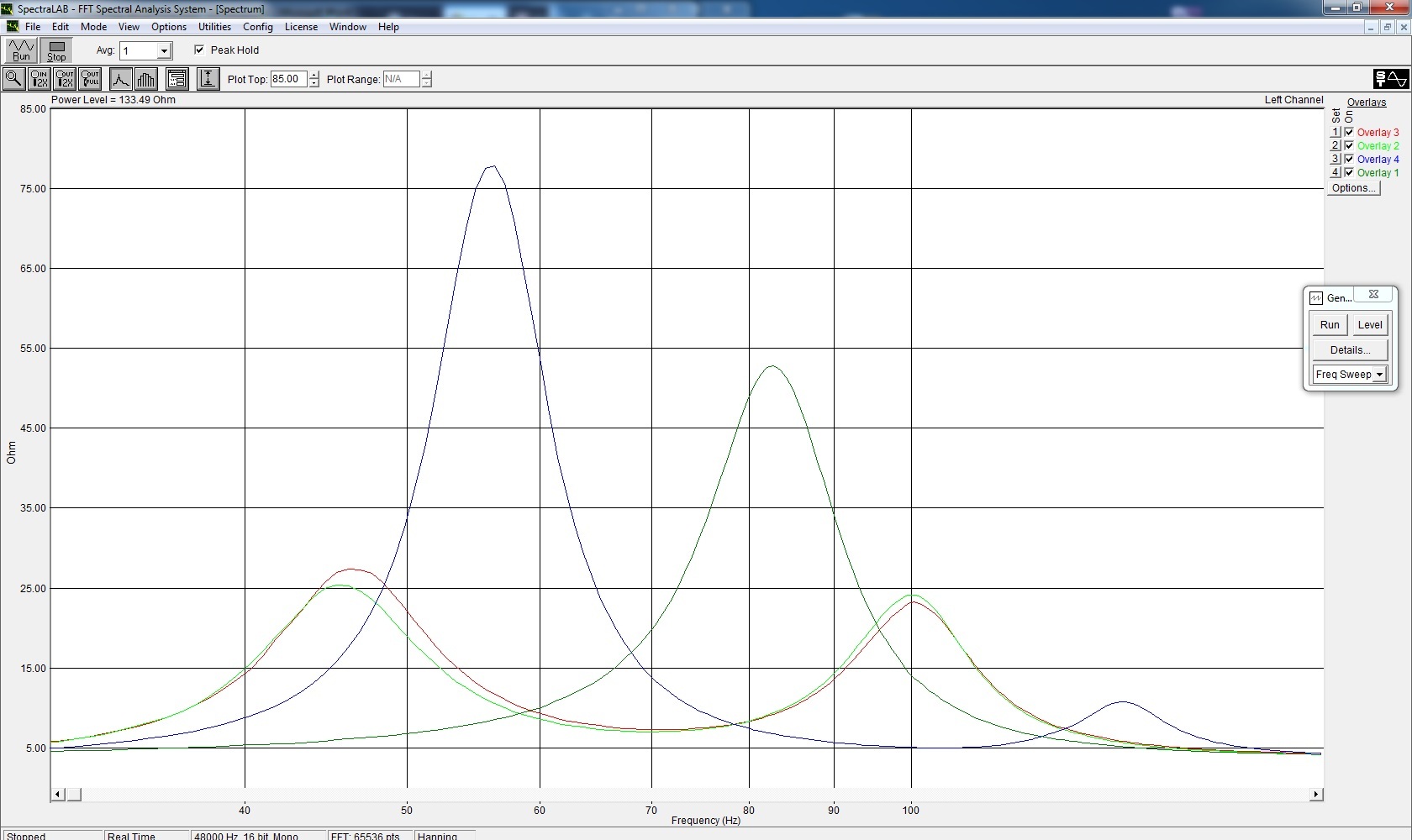Open the Freq Sweep waveform dropdown
This screenshot has width=1412, height=840.
point(1379,375)
